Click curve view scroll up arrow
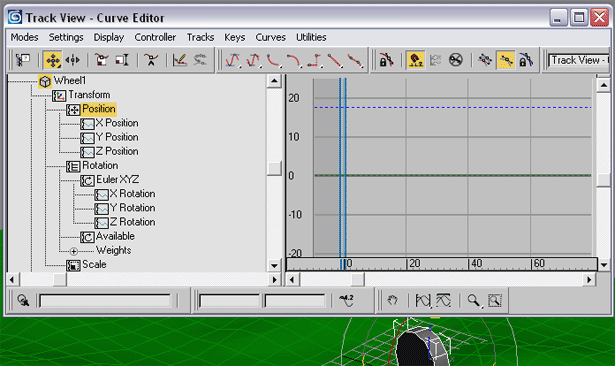 point(604,85)
